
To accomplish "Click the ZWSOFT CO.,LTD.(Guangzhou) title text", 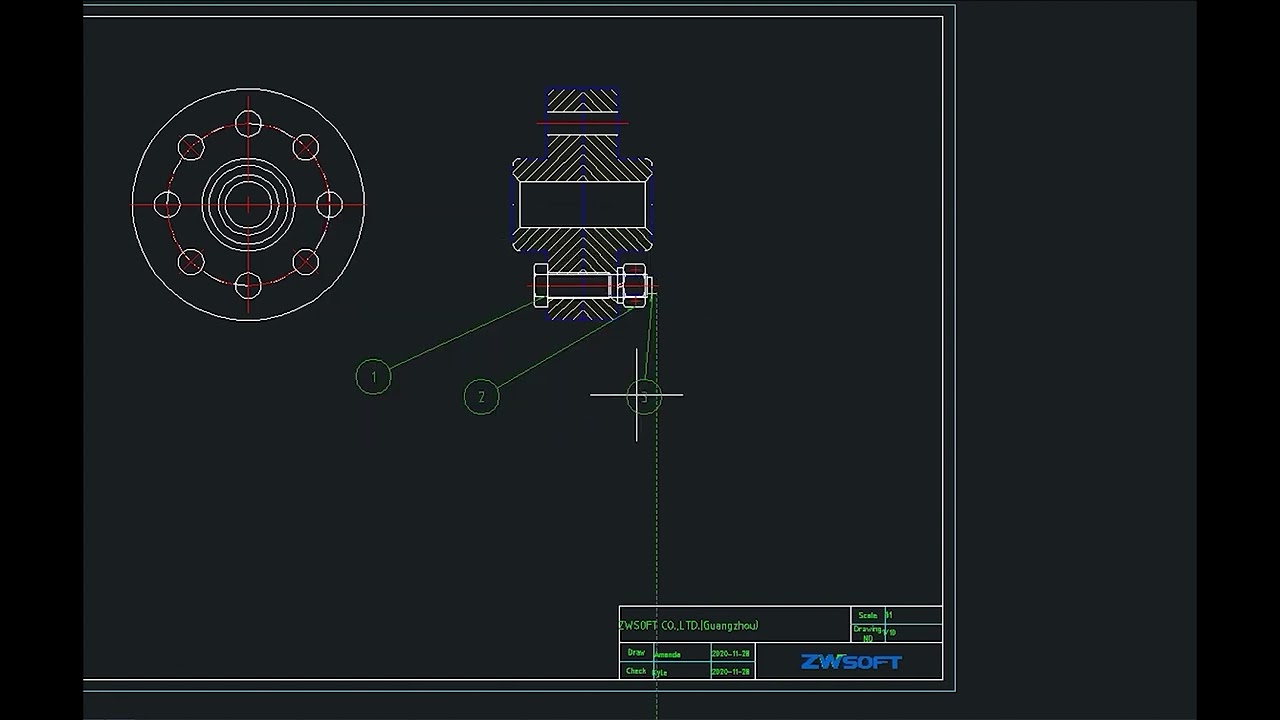I will 689,625.
